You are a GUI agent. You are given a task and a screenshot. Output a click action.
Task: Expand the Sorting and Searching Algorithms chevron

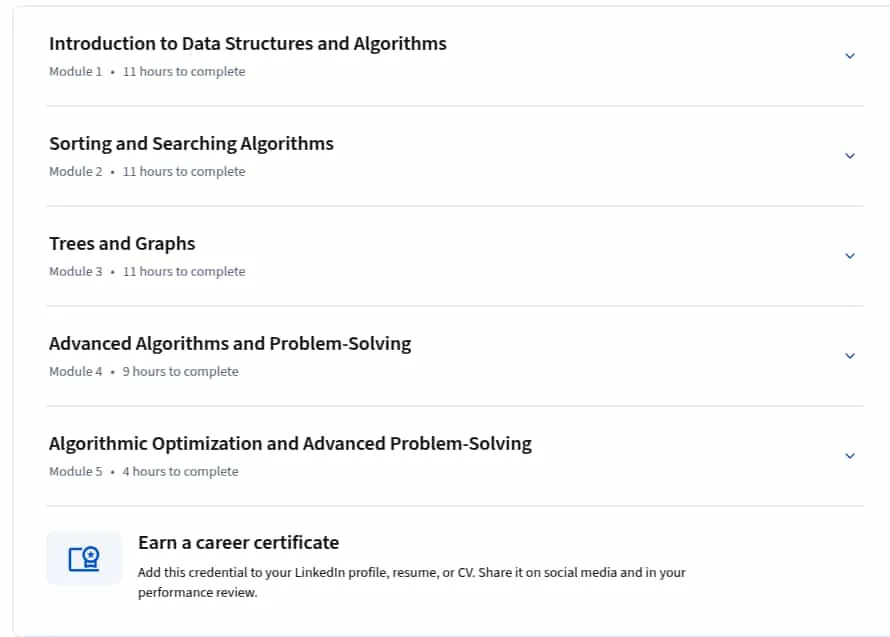click(x=850, y=156)
